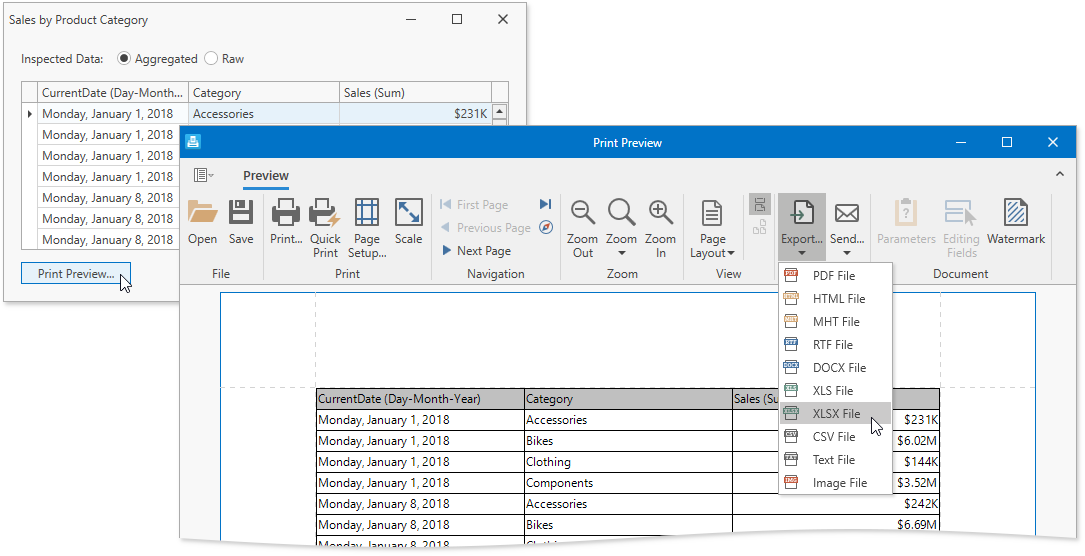
Task: Select the Raw radio button
Action: pos(211,59)
